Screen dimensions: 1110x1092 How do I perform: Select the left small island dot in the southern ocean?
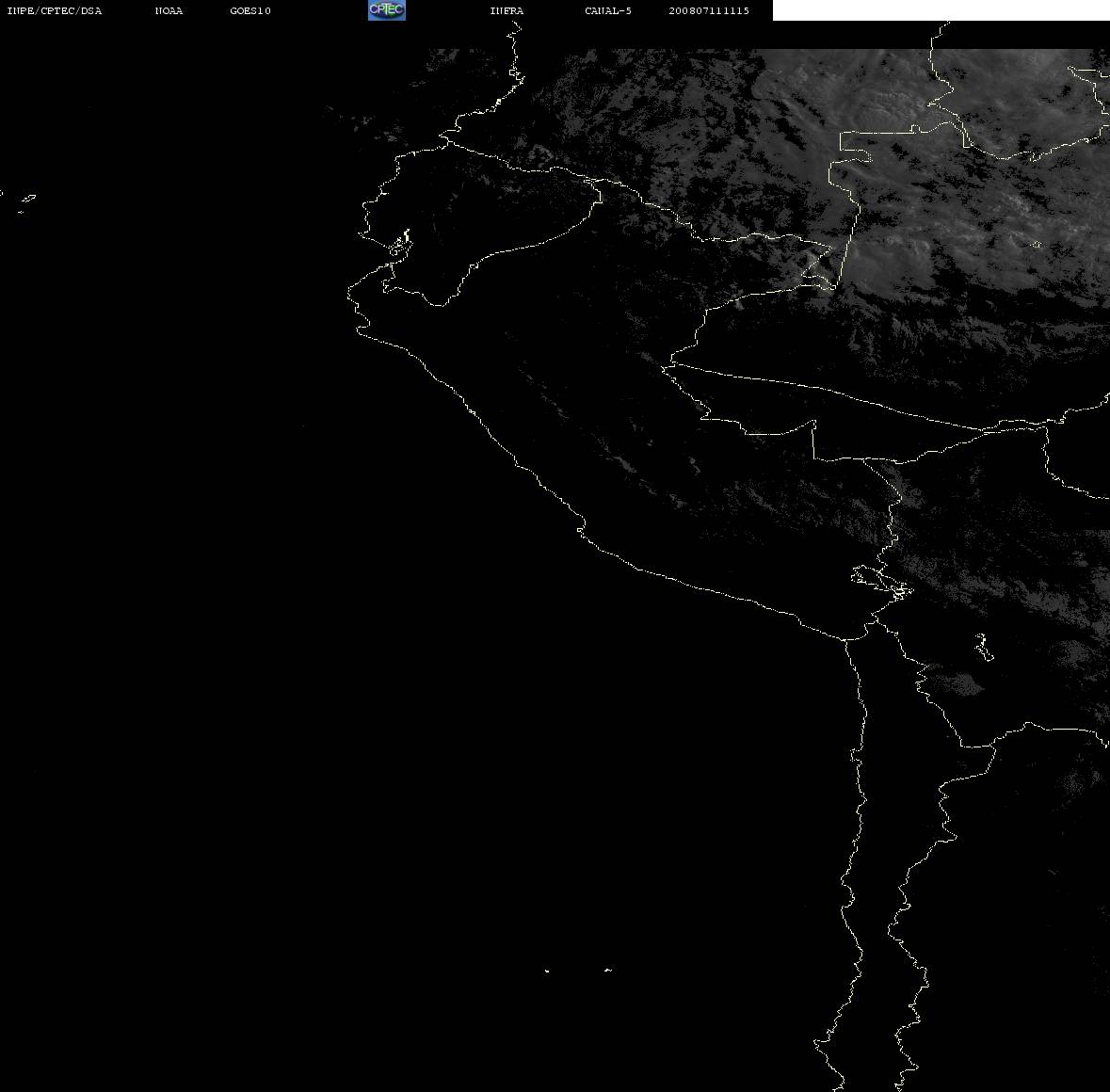click(x=546, y=971)
